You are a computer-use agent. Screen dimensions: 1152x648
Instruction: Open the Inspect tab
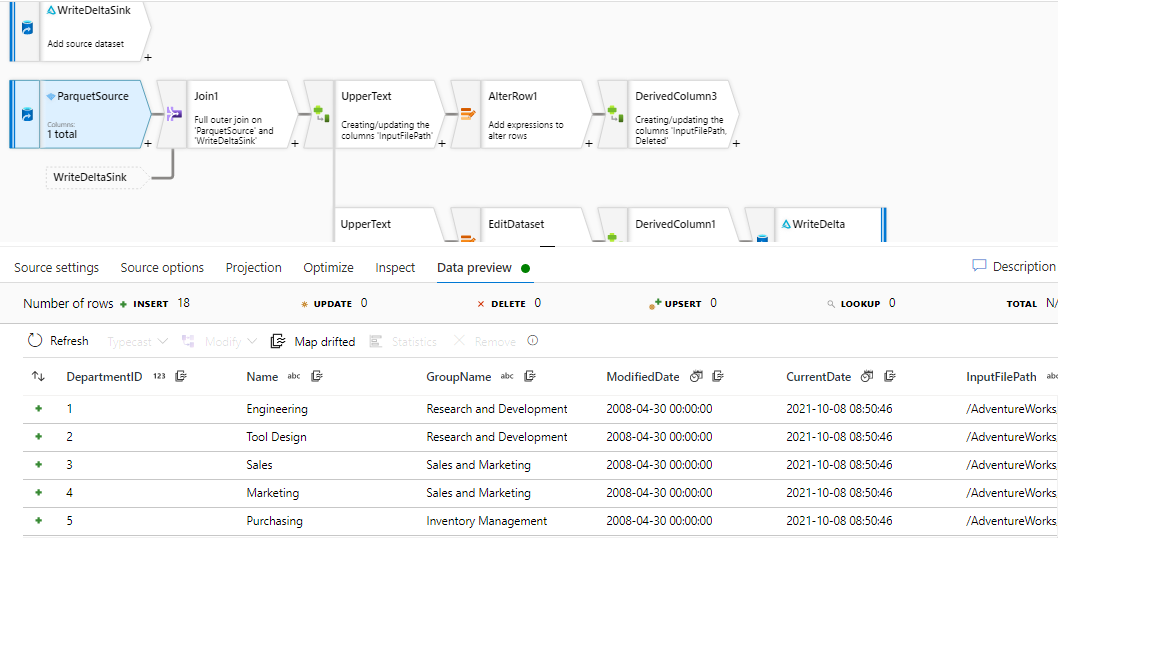[395, 268]
